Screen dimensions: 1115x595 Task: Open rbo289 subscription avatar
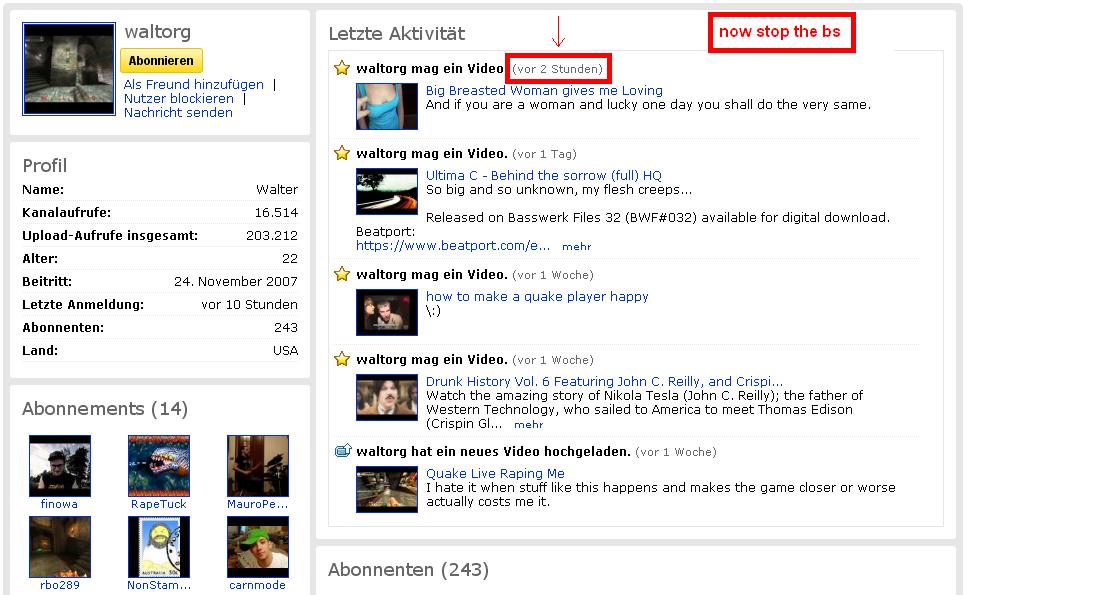59,547
